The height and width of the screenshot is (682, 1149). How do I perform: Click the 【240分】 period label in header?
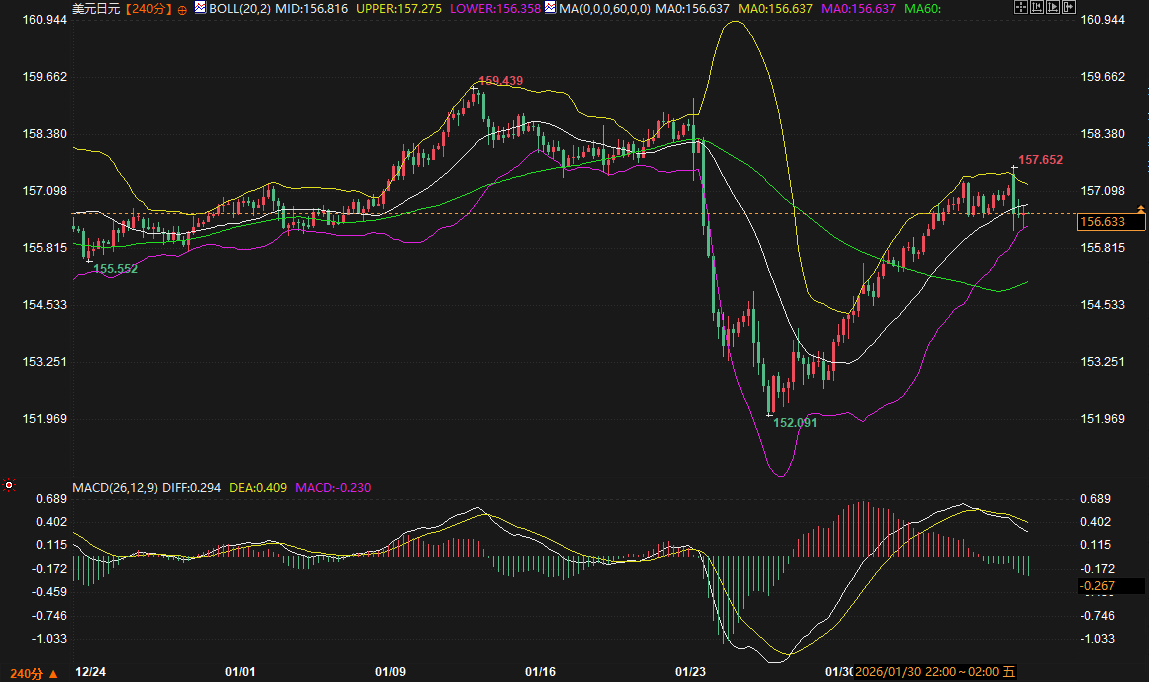pos(148,8)
